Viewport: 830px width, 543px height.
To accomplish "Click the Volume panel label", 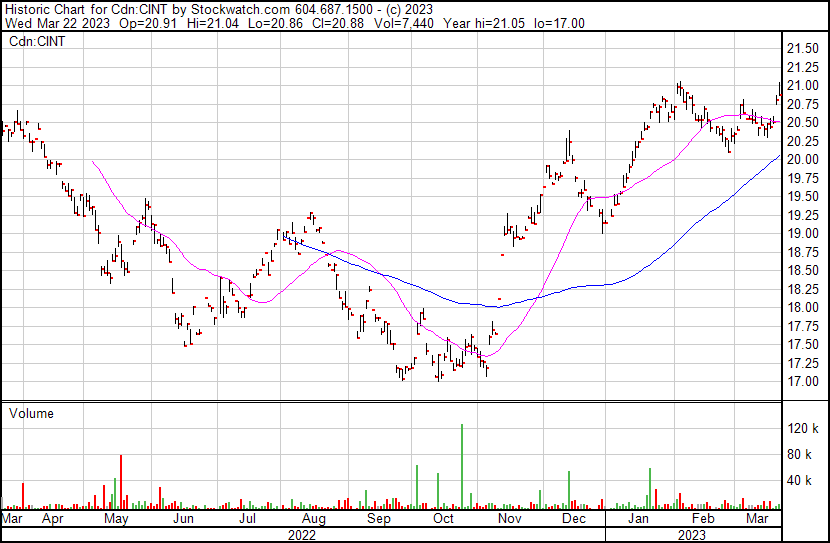I will (32, 413).
